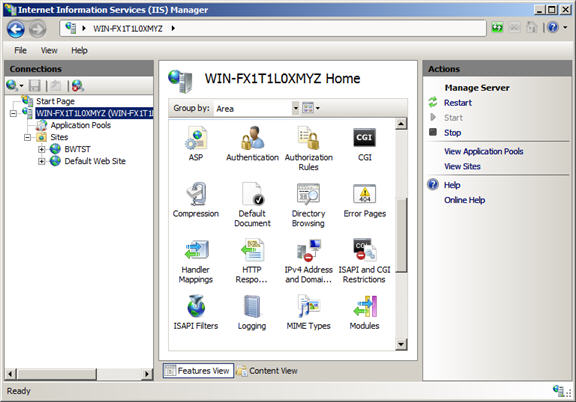The image size is (576, 402).
Task: Open the CGI feature icon
Action: pyautogui.click(x=364, y=138)
